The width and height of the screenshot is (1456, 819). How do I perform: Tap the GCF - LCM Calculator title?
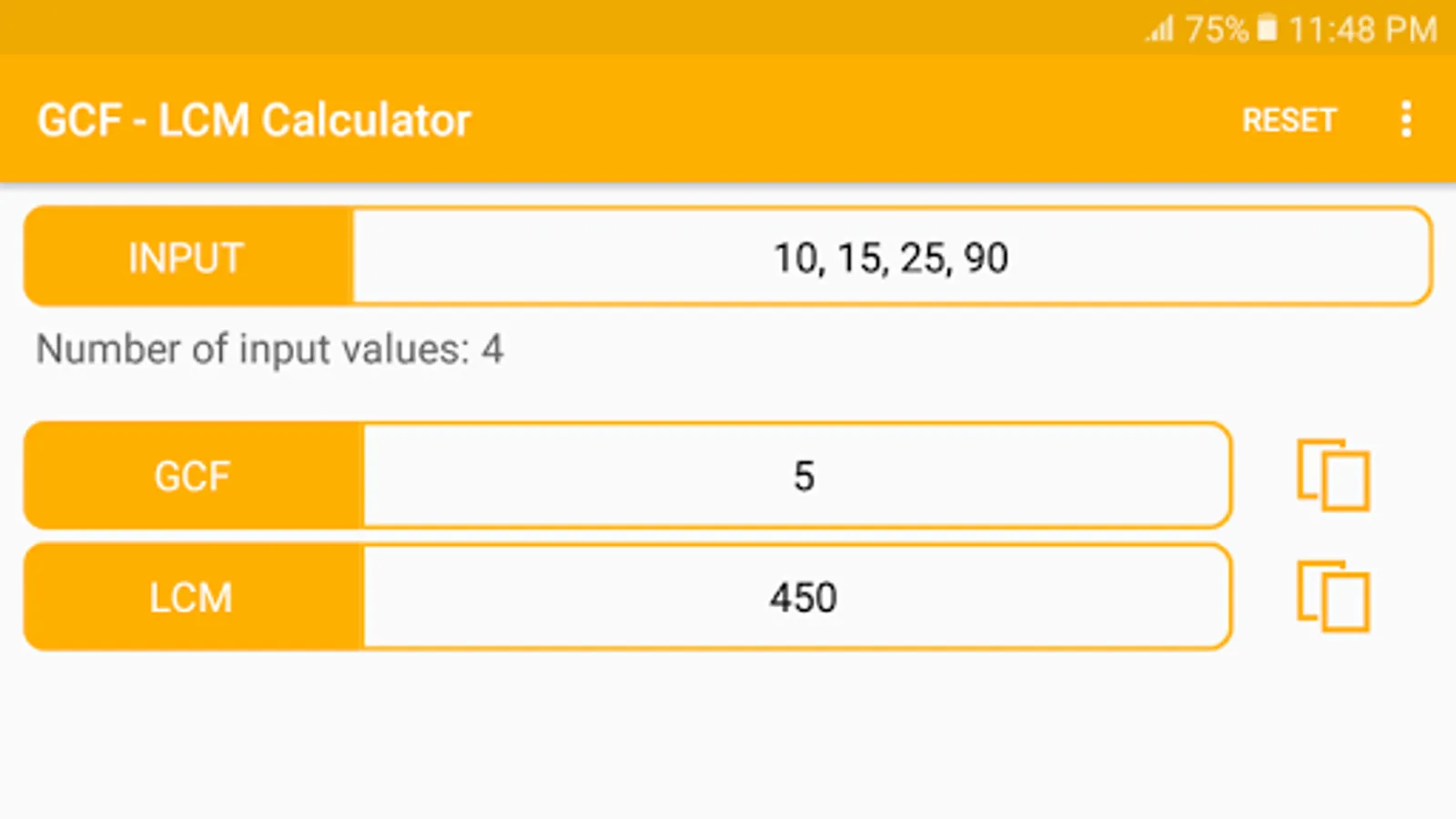click(254, 120)
